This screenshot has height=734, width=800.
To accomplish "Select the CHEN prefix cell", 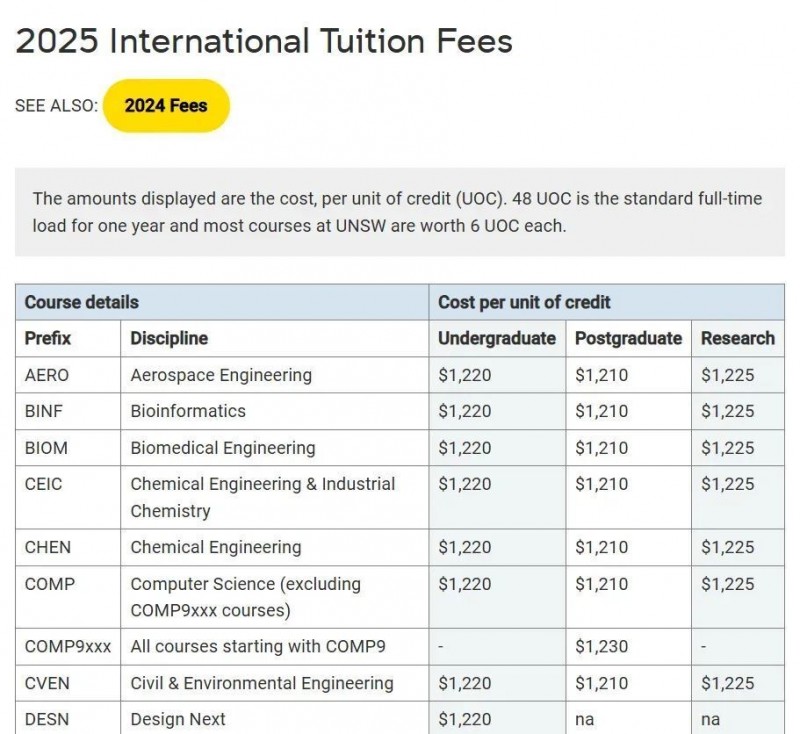I will click(68, 547).
